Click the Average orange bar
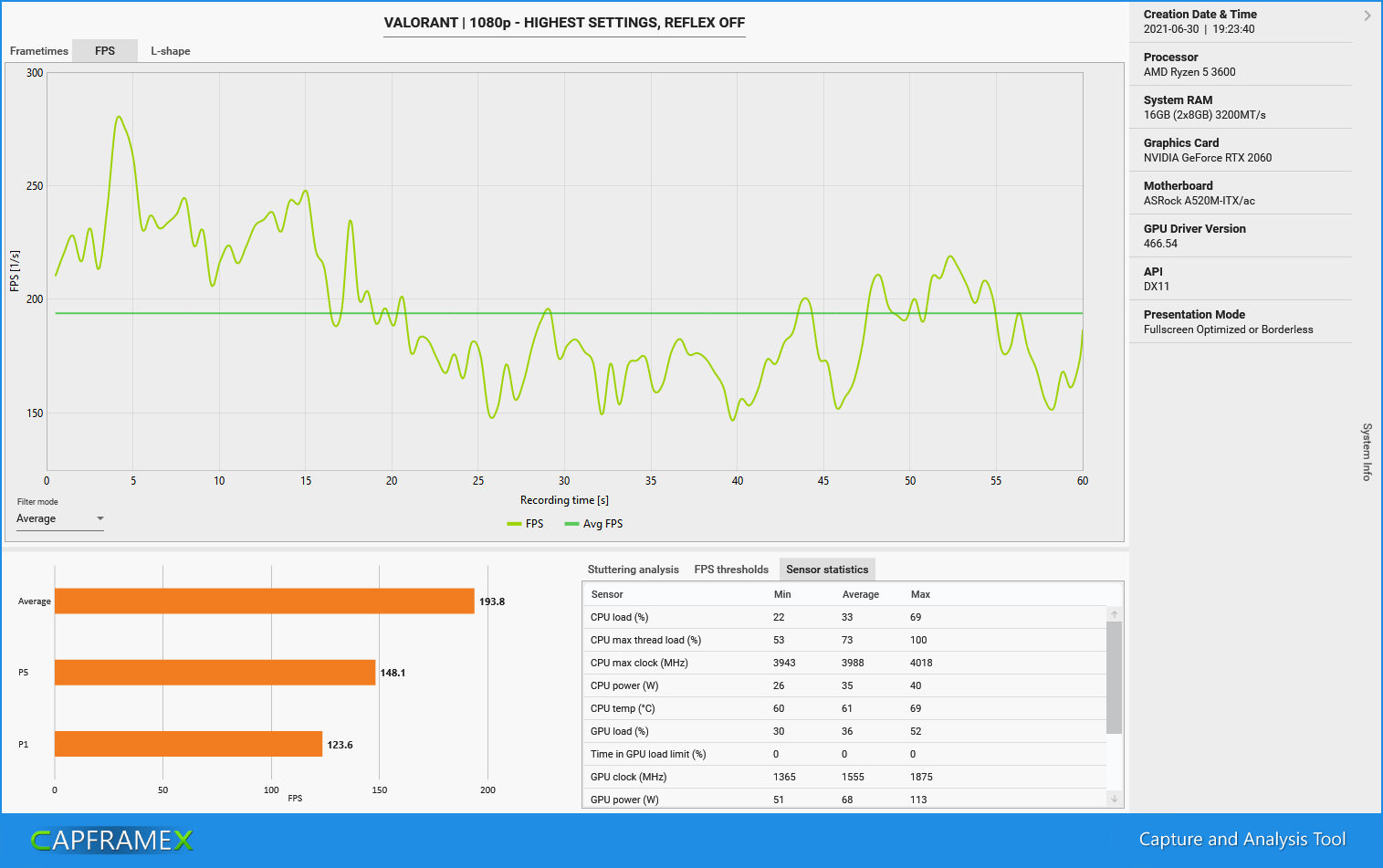The height and width of the screenshot is (868, 1383). tap(265, 601)
